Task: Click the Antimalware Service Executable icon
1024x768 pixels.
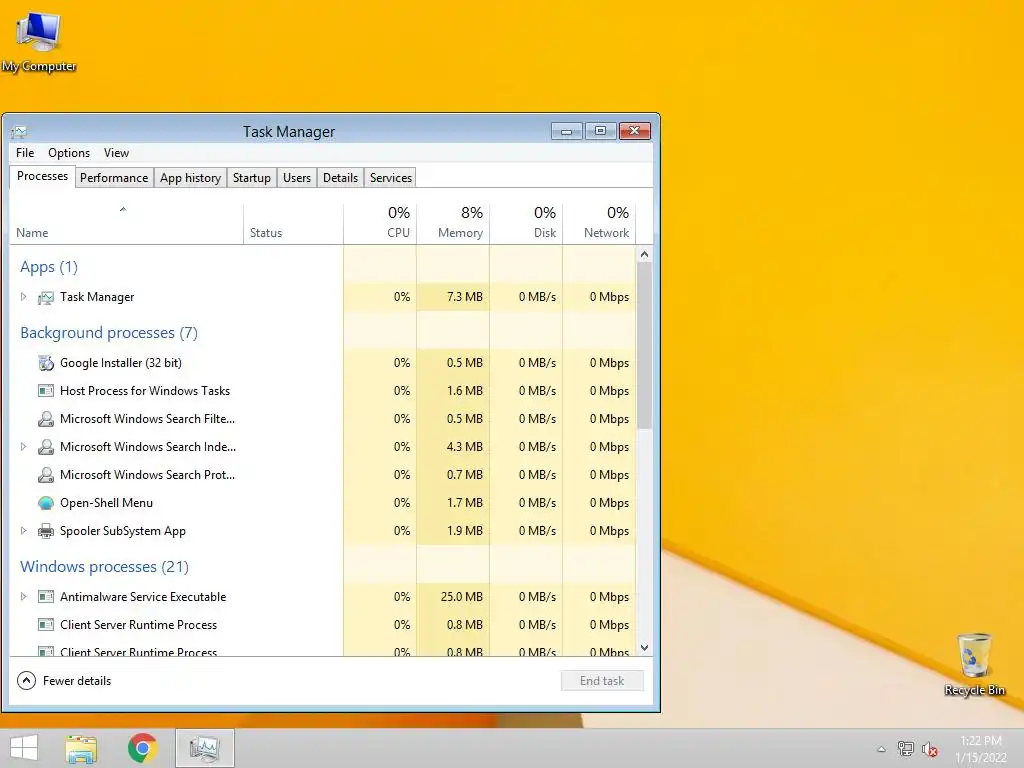Action: point(46,597)
